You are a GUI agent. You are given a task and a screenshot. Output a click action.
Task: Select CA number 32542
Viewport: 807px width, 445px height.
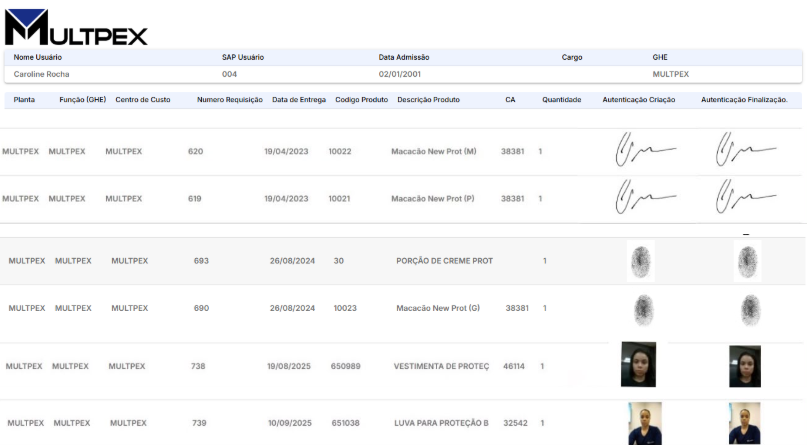point(515,423)
